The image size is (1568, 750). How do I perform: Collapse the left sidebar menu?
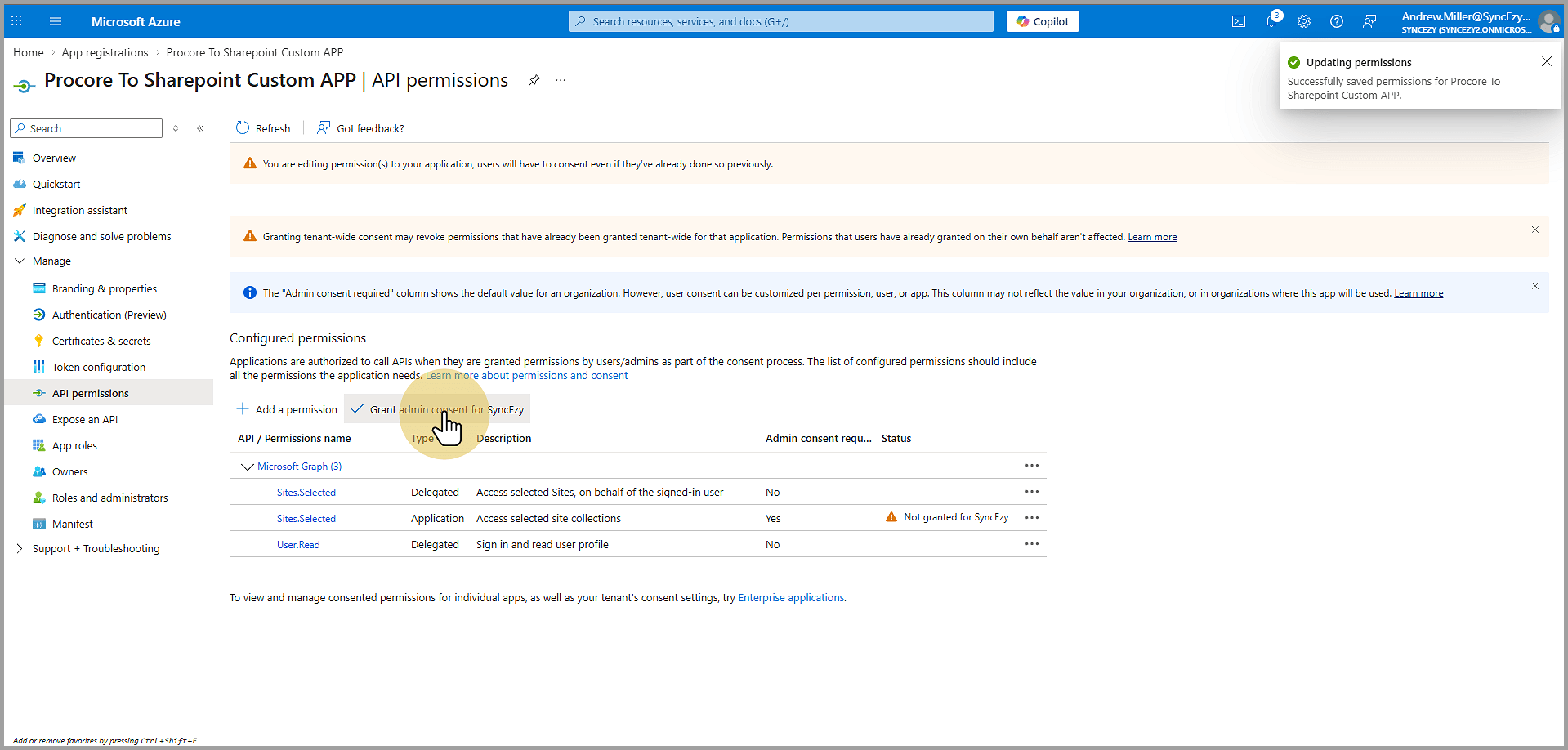(x=200, y=128)
